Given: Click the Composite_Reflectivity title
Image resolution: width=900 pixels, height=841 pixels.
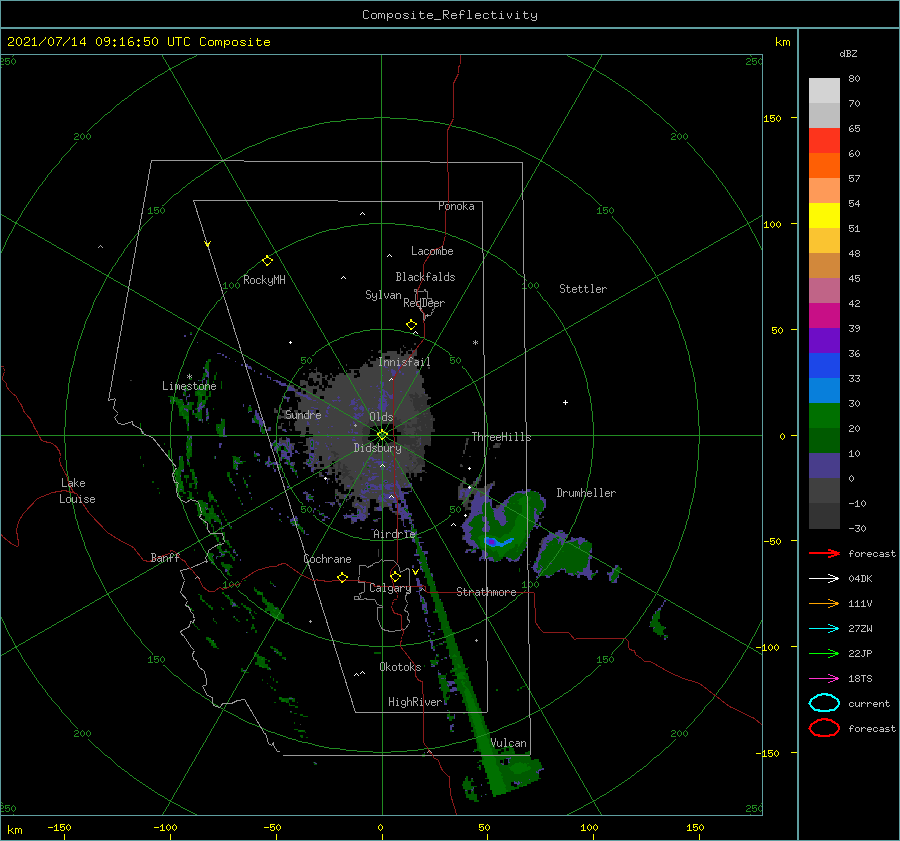Looking at the screenshot, I should (450, 15).
